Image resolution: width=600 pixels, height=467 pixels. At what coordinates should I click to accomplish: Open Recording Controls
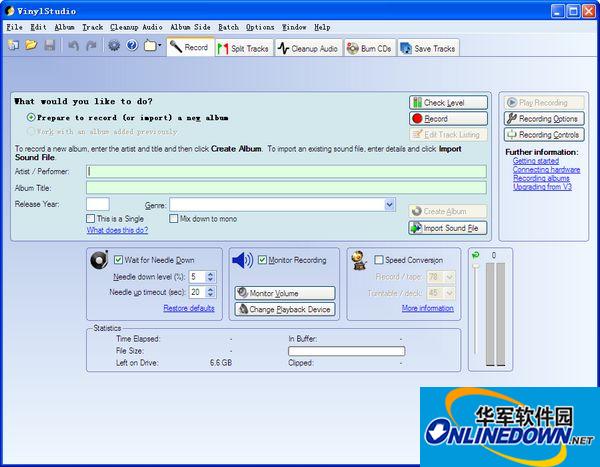(544, 135)
